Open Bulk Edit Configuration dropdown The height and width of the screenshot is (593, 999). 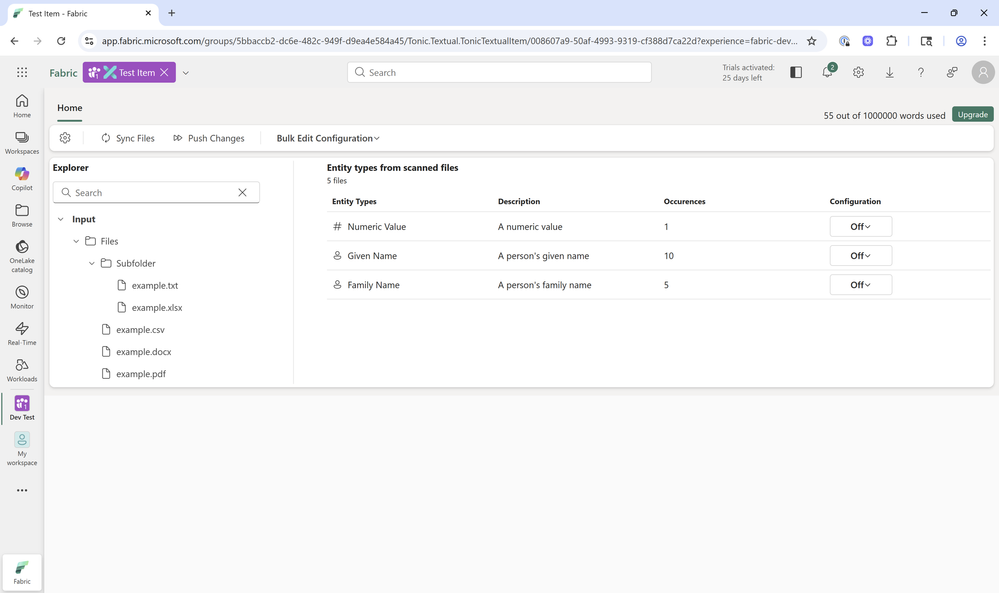(327, 138)
